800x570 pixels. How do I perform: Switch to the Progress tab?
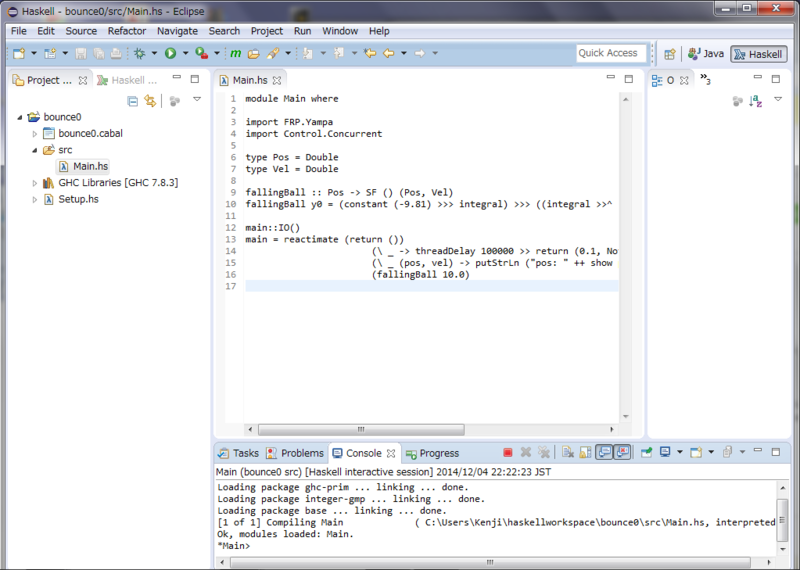click(432, 453)
